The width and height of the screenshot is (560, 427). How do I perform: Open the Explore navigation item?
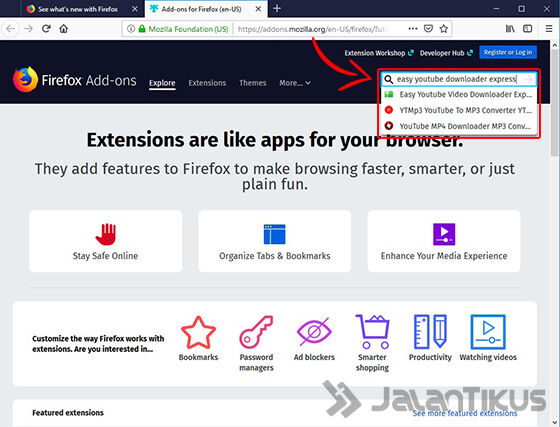(x=162, y=83)
